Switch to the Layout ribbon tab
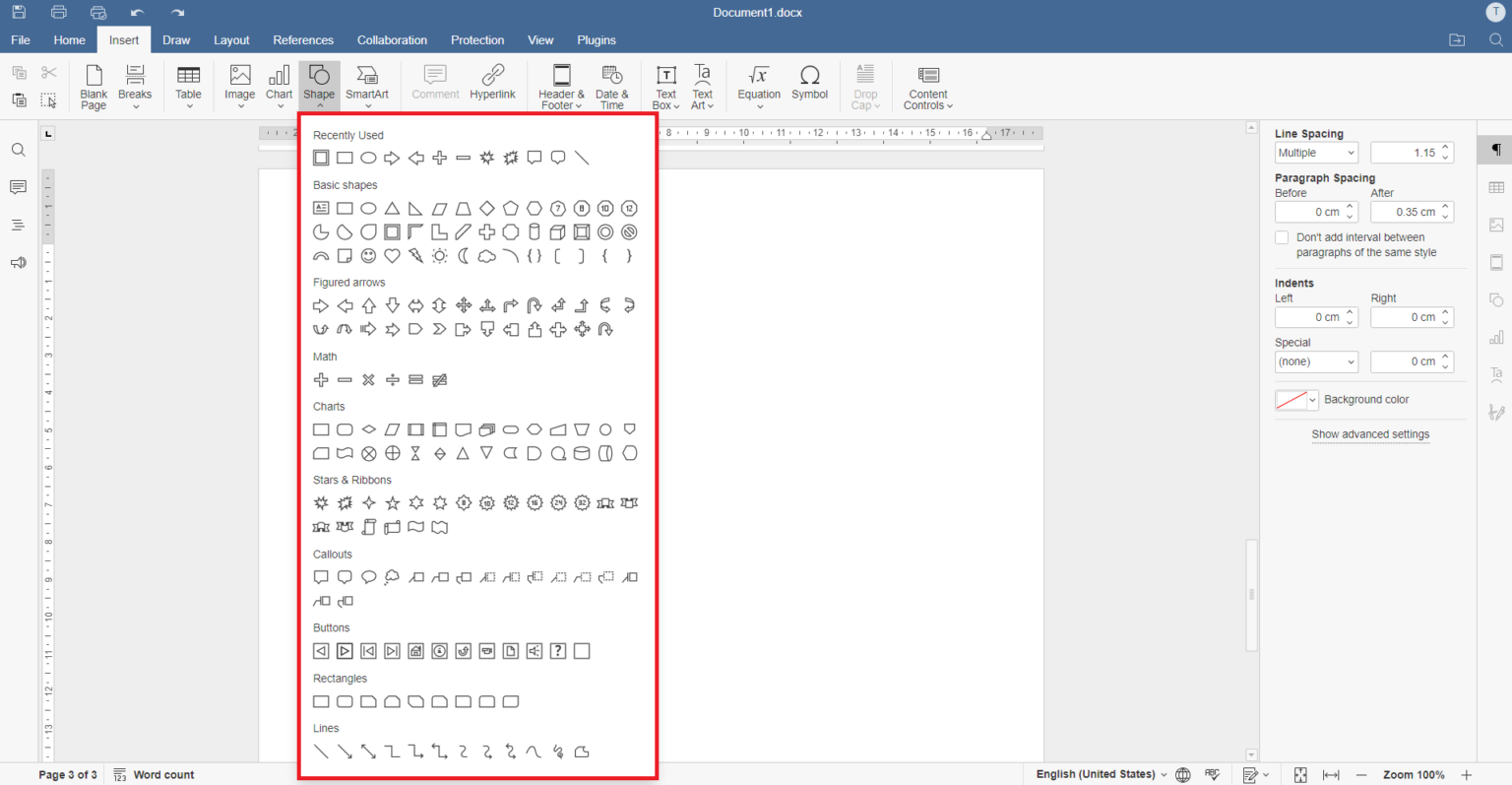The image size is (1512, 785). [x=231, y=39]
